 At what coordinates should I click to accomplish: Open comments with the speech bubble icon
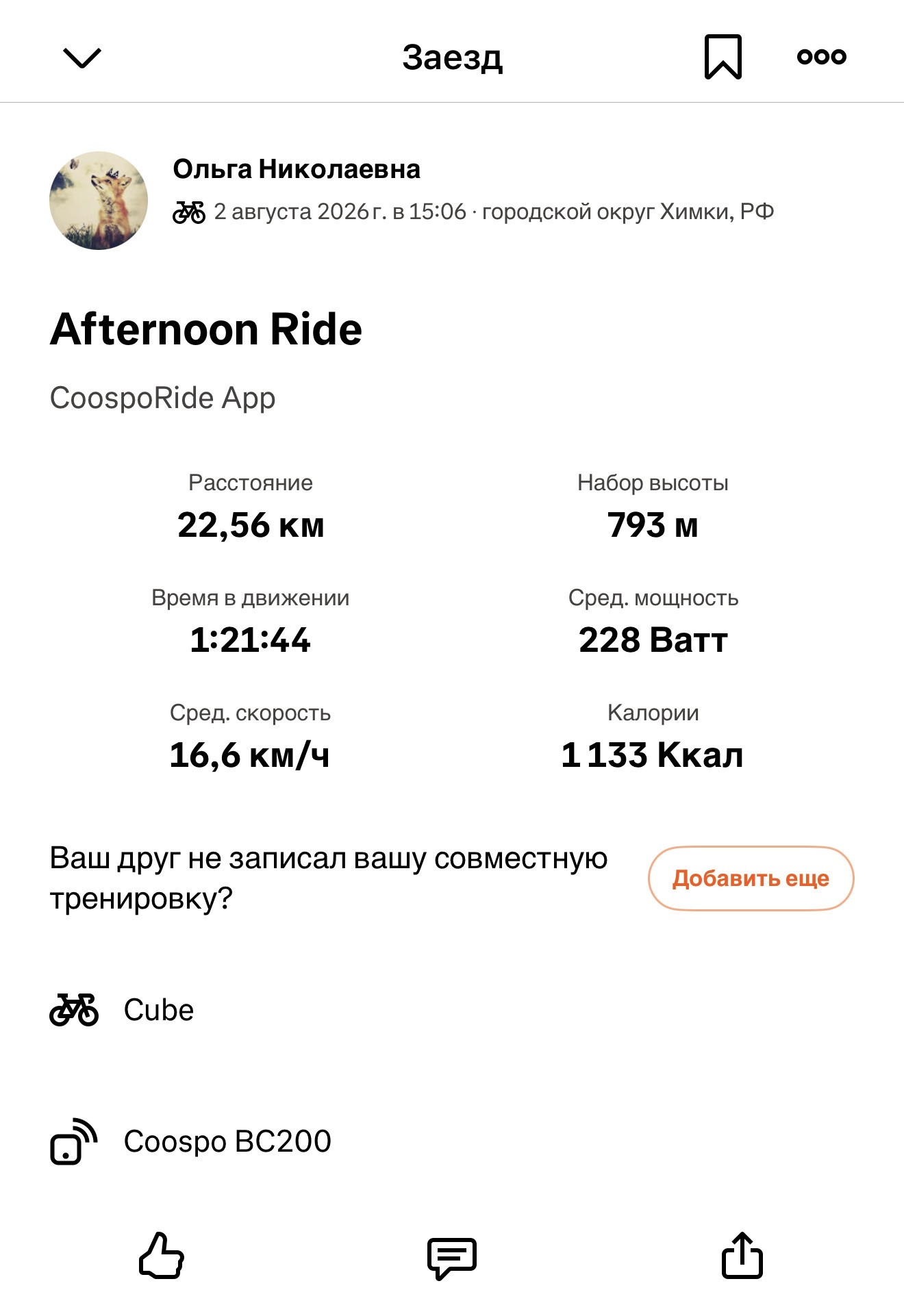click(x=452, y=1258)
